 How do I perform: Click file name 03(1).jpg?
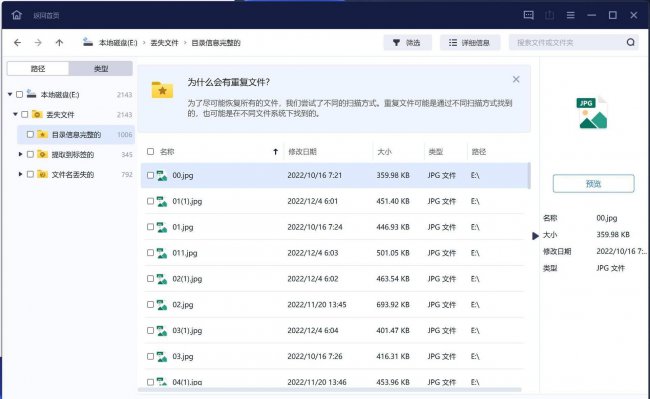pos(187,331)
